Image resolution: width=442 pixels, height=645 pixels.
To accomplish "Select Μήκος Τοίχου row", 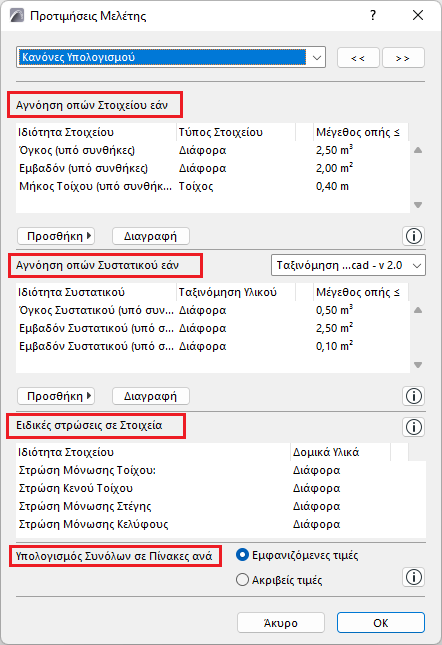I will click(213, 186).
